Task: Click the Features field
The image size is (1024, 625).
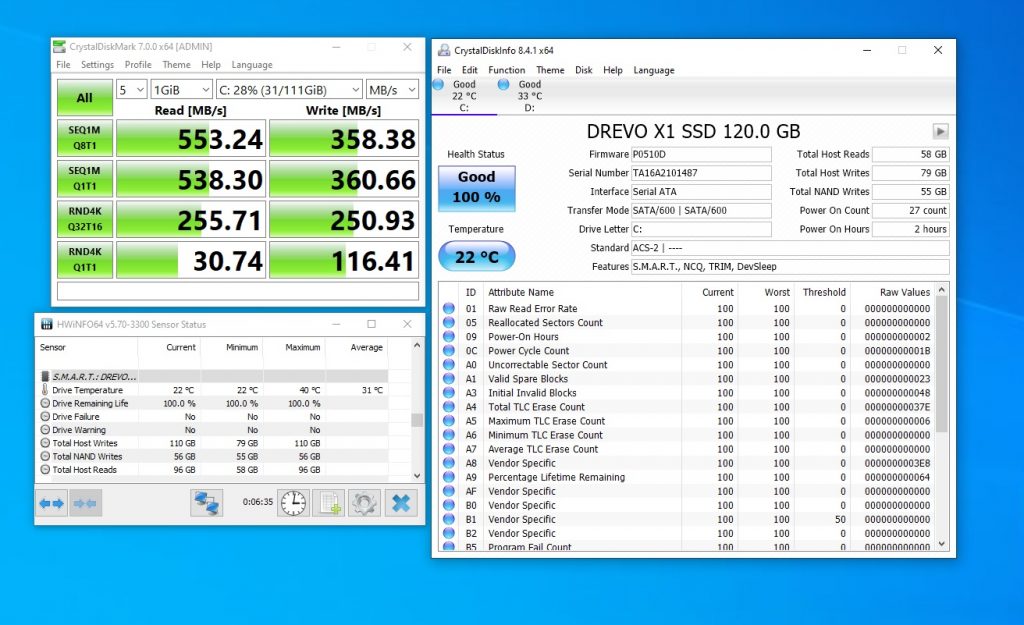Action: tap(790, 266)
